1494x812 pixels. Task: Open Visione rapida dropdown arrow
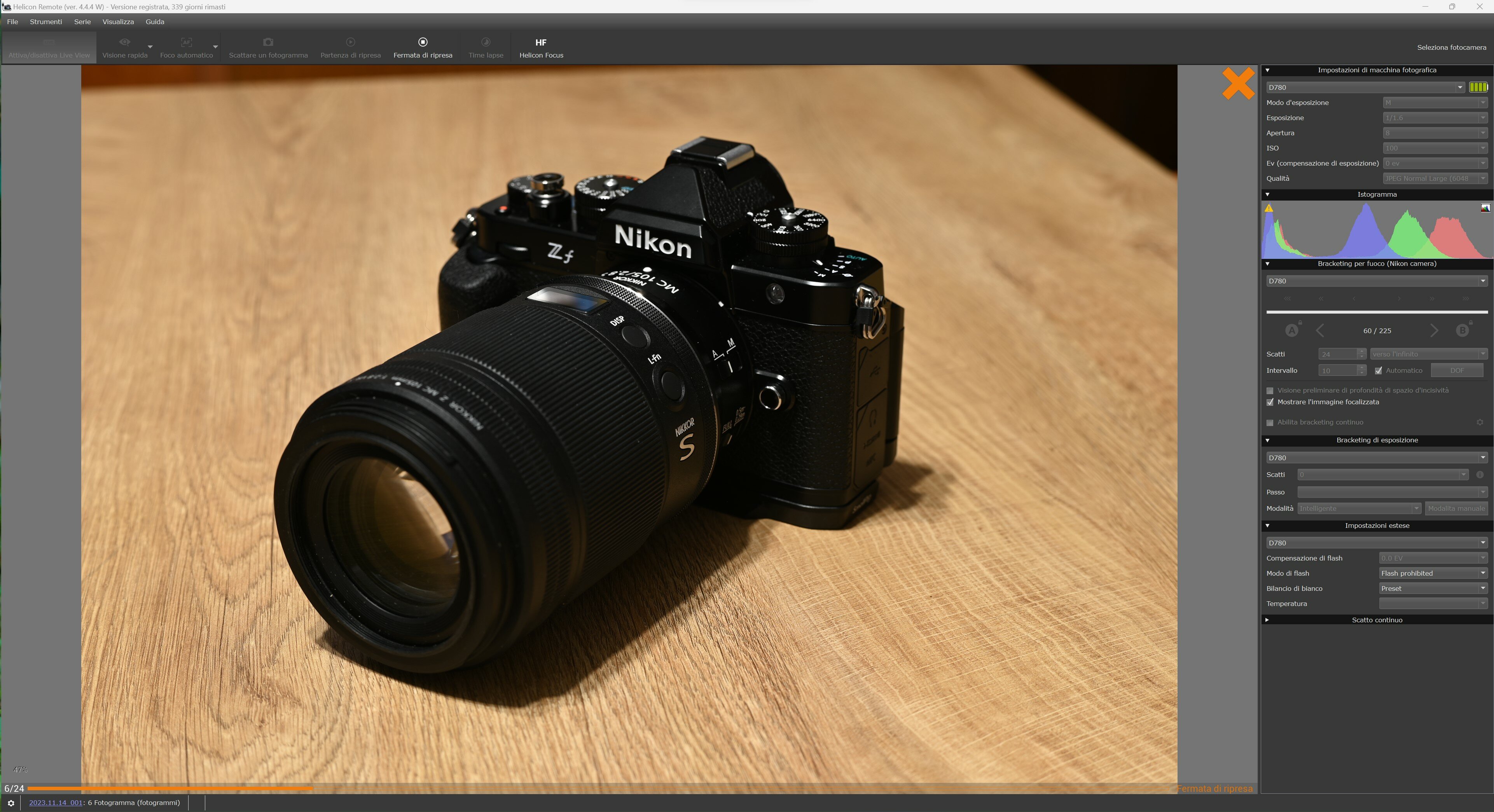[x=150, y=46]
